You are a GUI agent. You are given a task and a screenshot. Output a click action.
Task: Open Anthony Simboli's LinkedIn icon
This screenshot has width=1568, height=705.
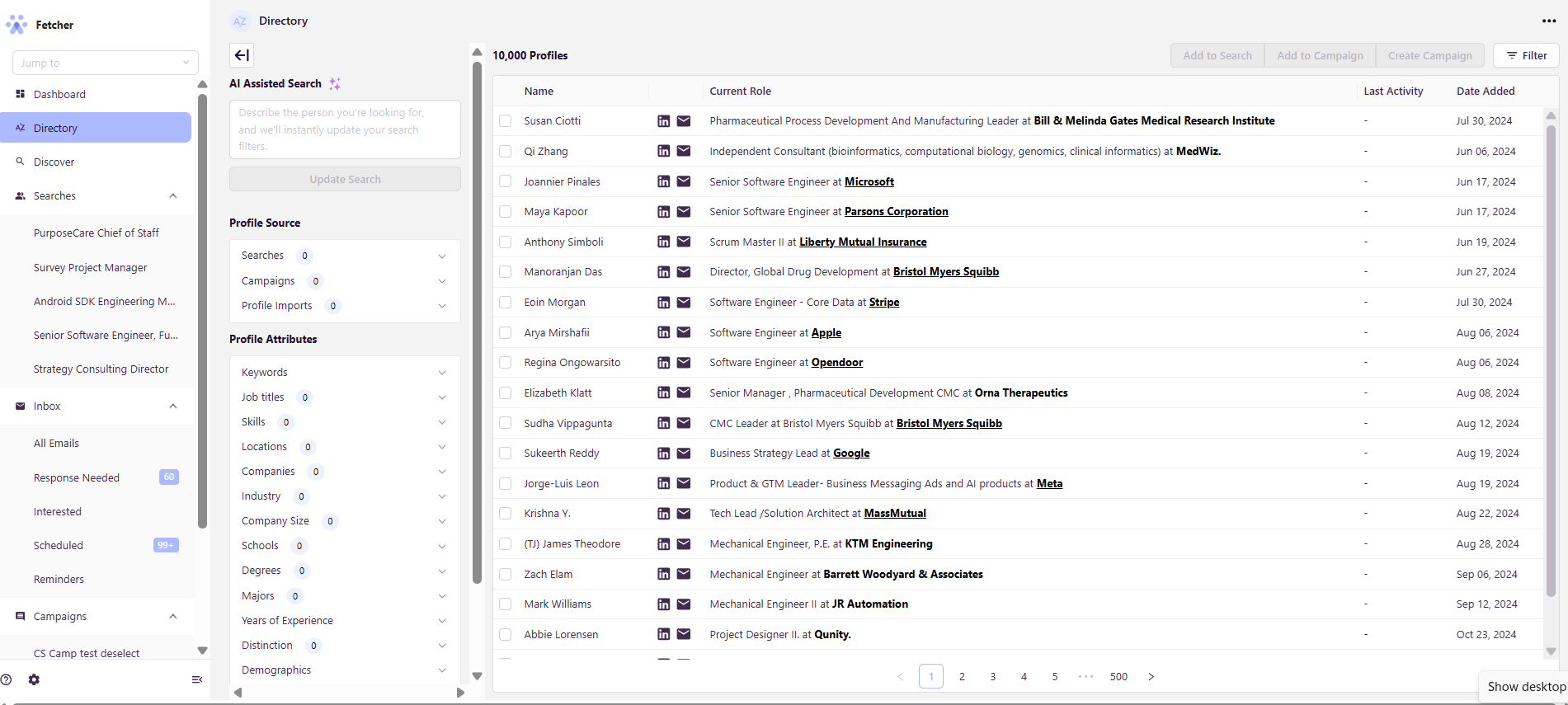coord(663,242)
